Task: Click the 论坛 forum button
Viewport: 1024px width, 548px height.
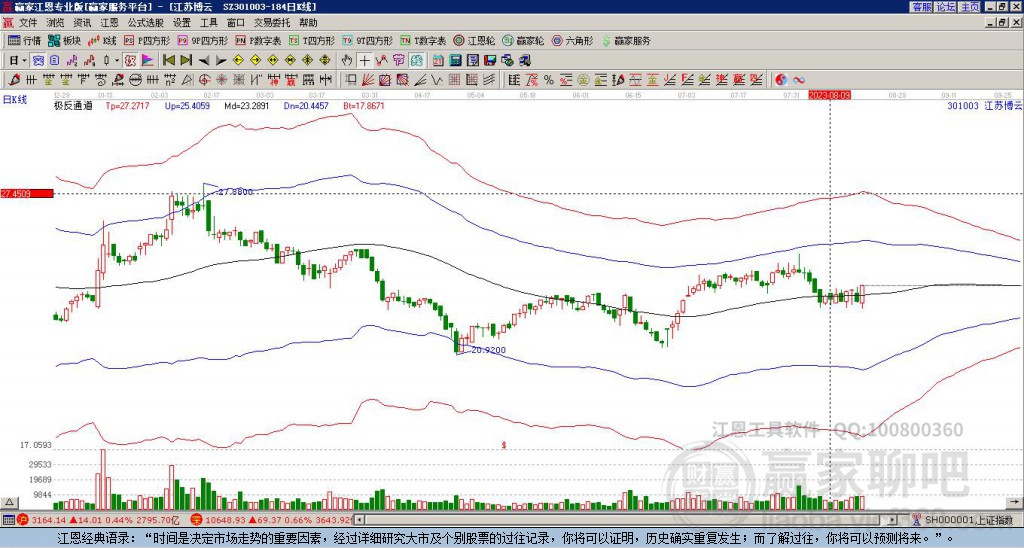Action: (946, 7)
